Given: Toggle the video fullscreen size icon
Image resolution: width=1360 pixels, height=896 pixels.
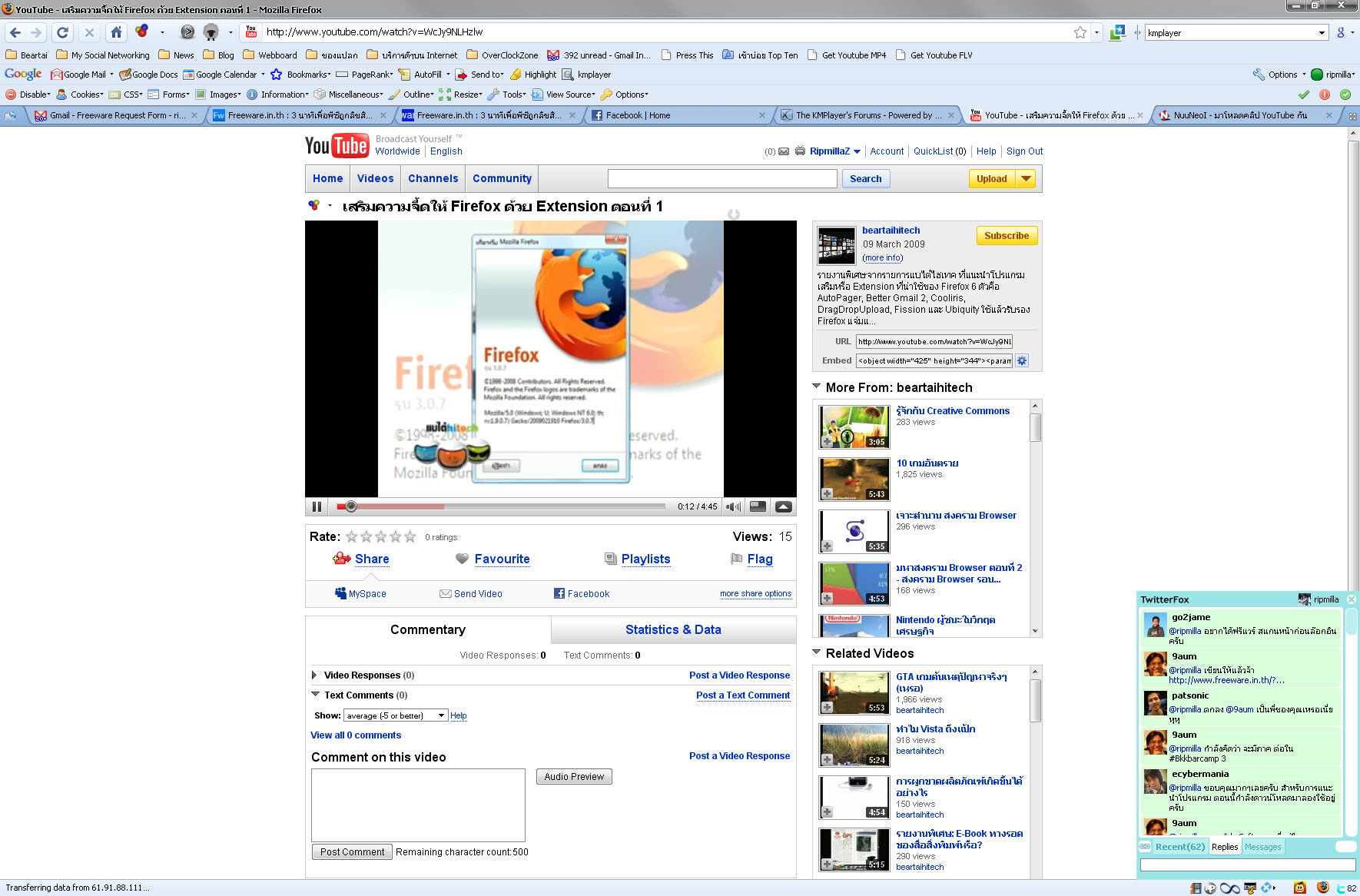Looking at the screenshot, I should 758,506.
